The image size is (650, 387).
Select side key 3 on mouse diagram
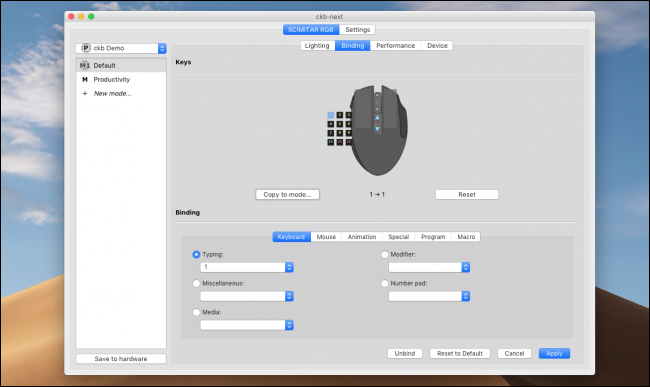[x=349, y=115]
